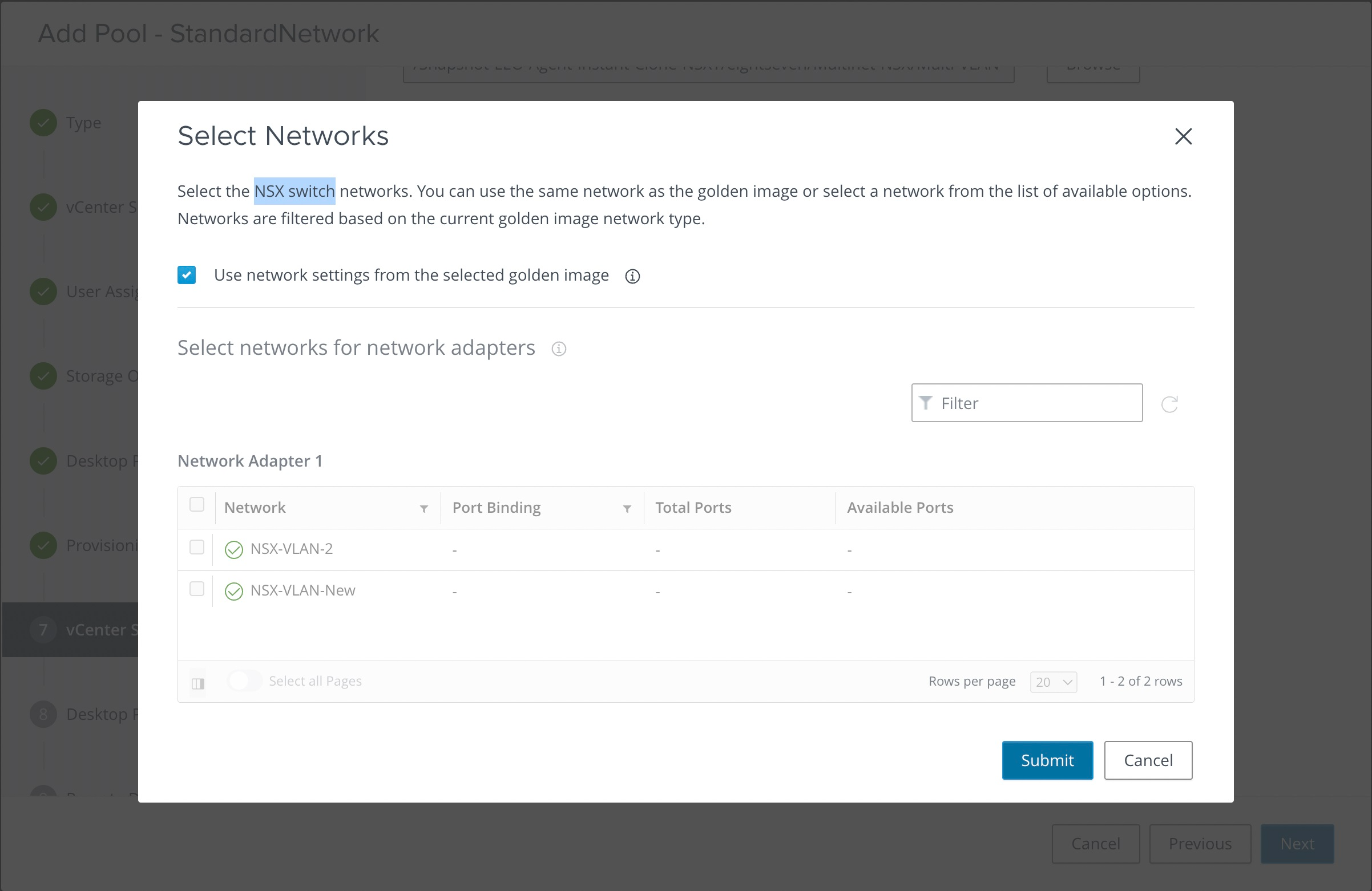The image size is (1372, 891).
Task: Open the Port Binding column filter
Action: tap(627, 509)
